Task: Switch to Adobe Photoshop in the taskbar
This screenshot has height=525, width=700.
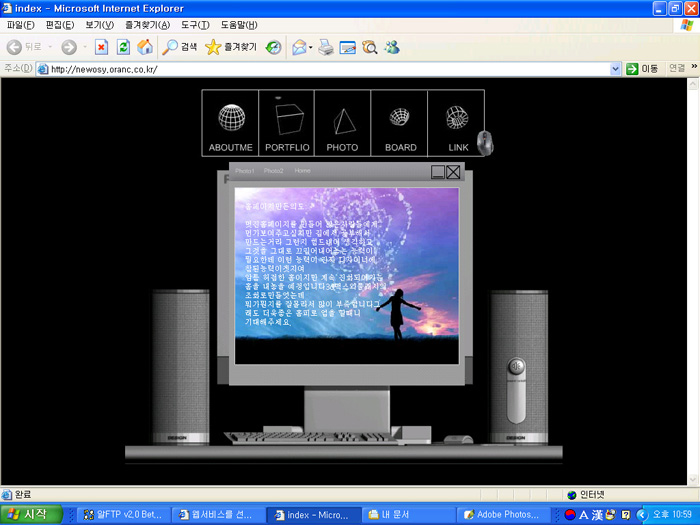Action: pos(499,514)
